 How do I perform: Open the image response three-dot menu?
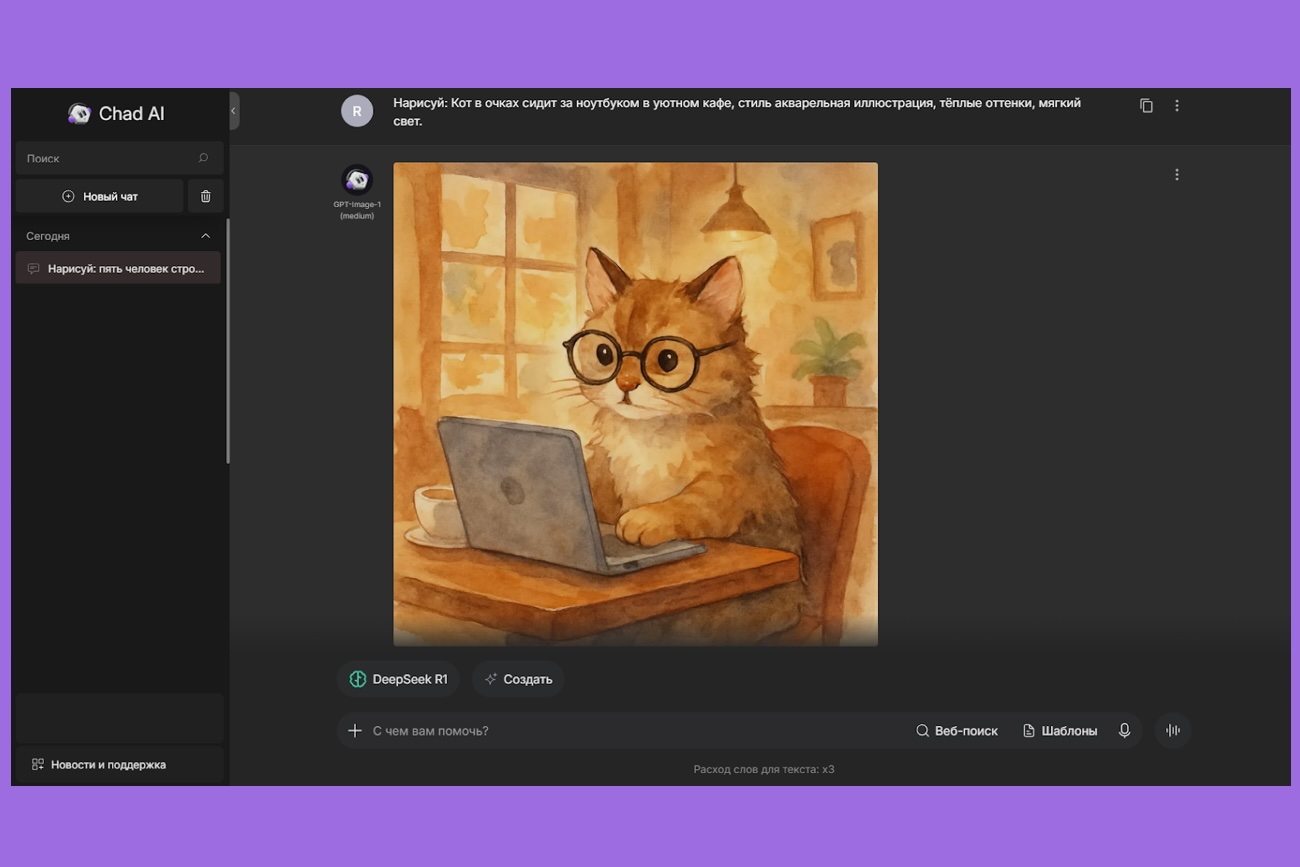pos(1177,175)
